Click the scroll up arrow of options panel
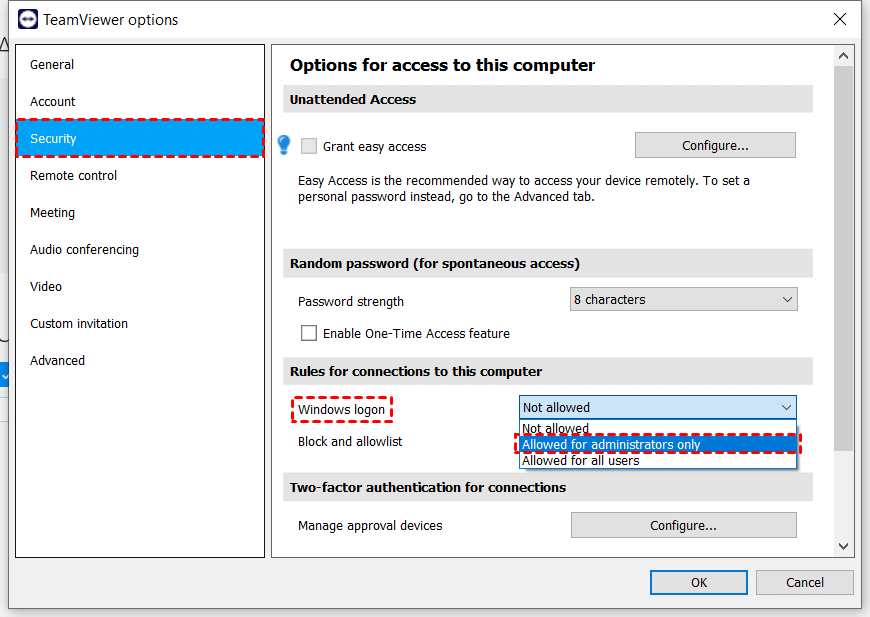The image size is (870, 617). pos(843,57)
